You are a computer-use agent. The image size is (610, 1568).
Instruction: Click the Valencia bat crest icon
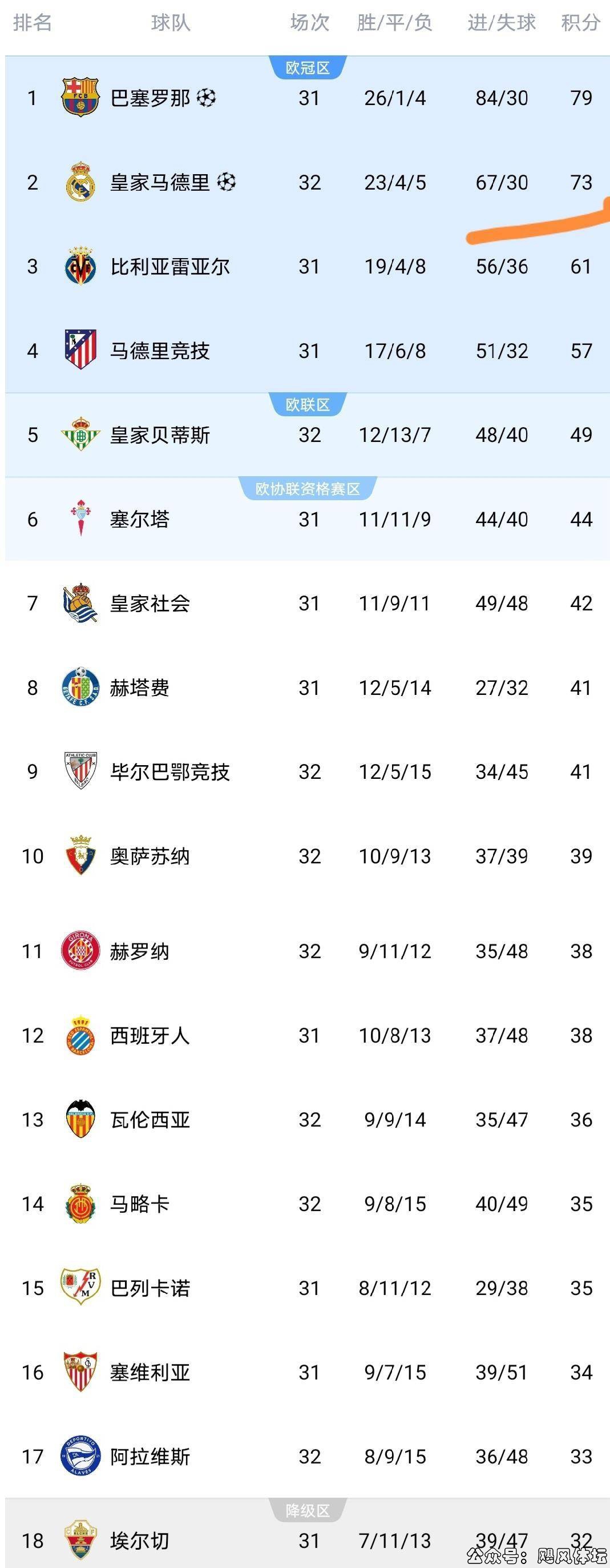(80, 1119)
